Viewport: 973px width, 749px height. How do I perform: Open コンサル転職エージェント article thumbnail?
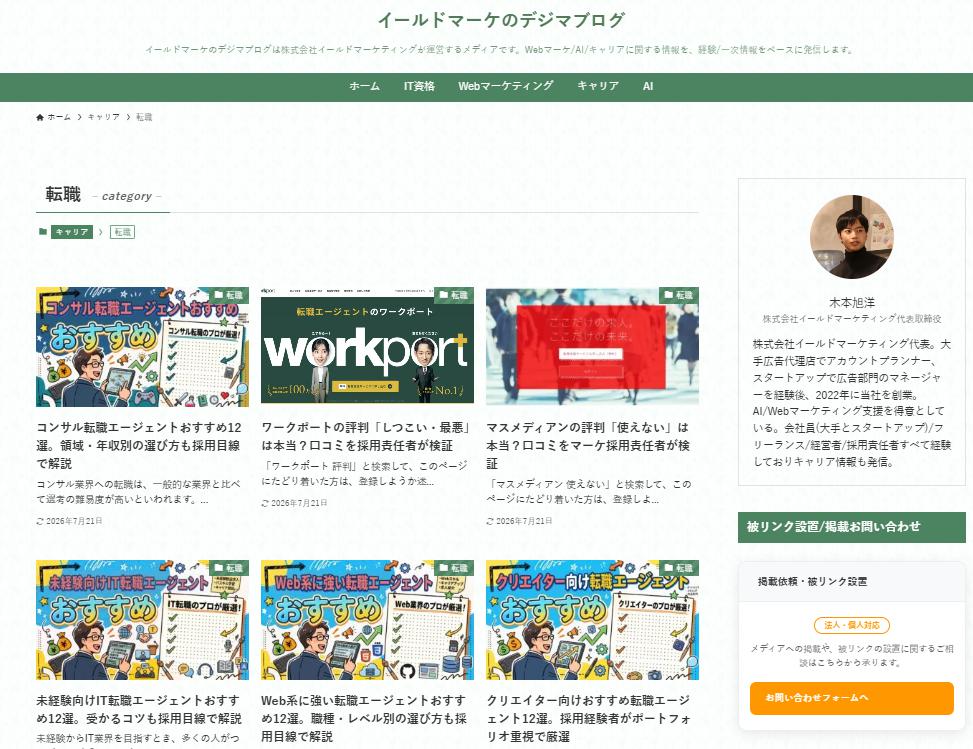[x=142, y=347]
